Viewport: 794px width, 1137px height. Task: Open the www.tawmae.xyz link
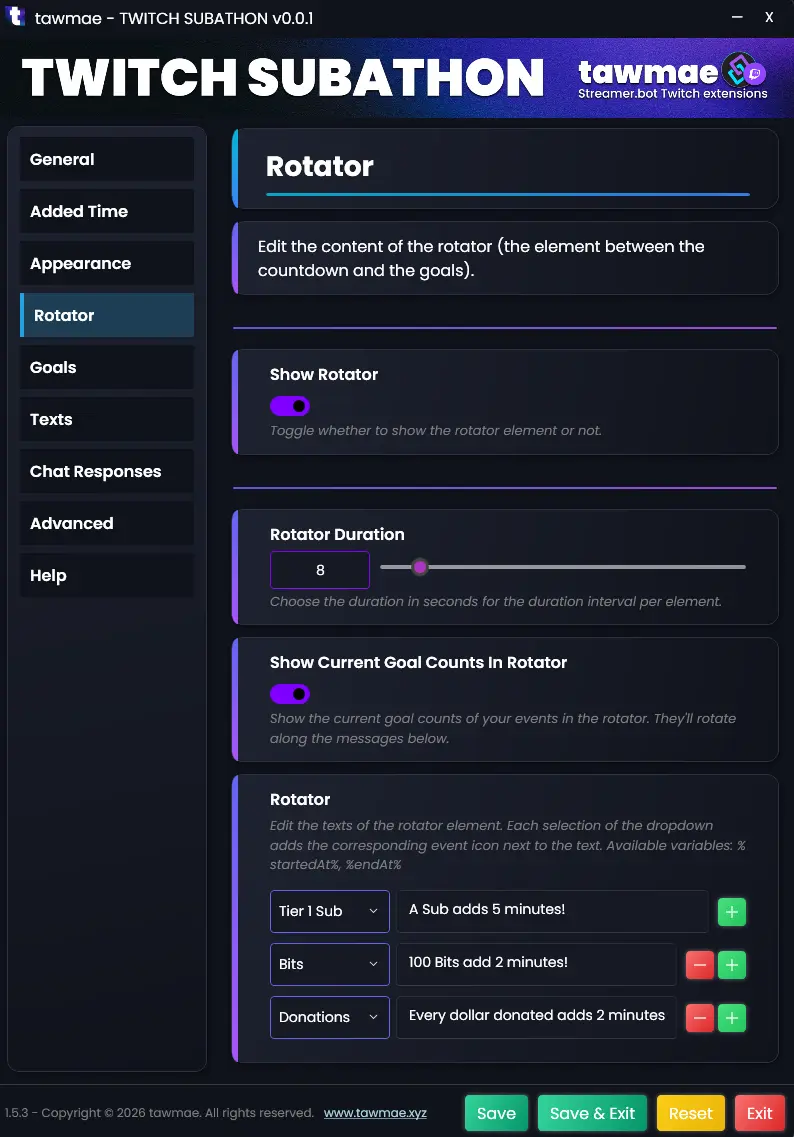pos(375,1113)
